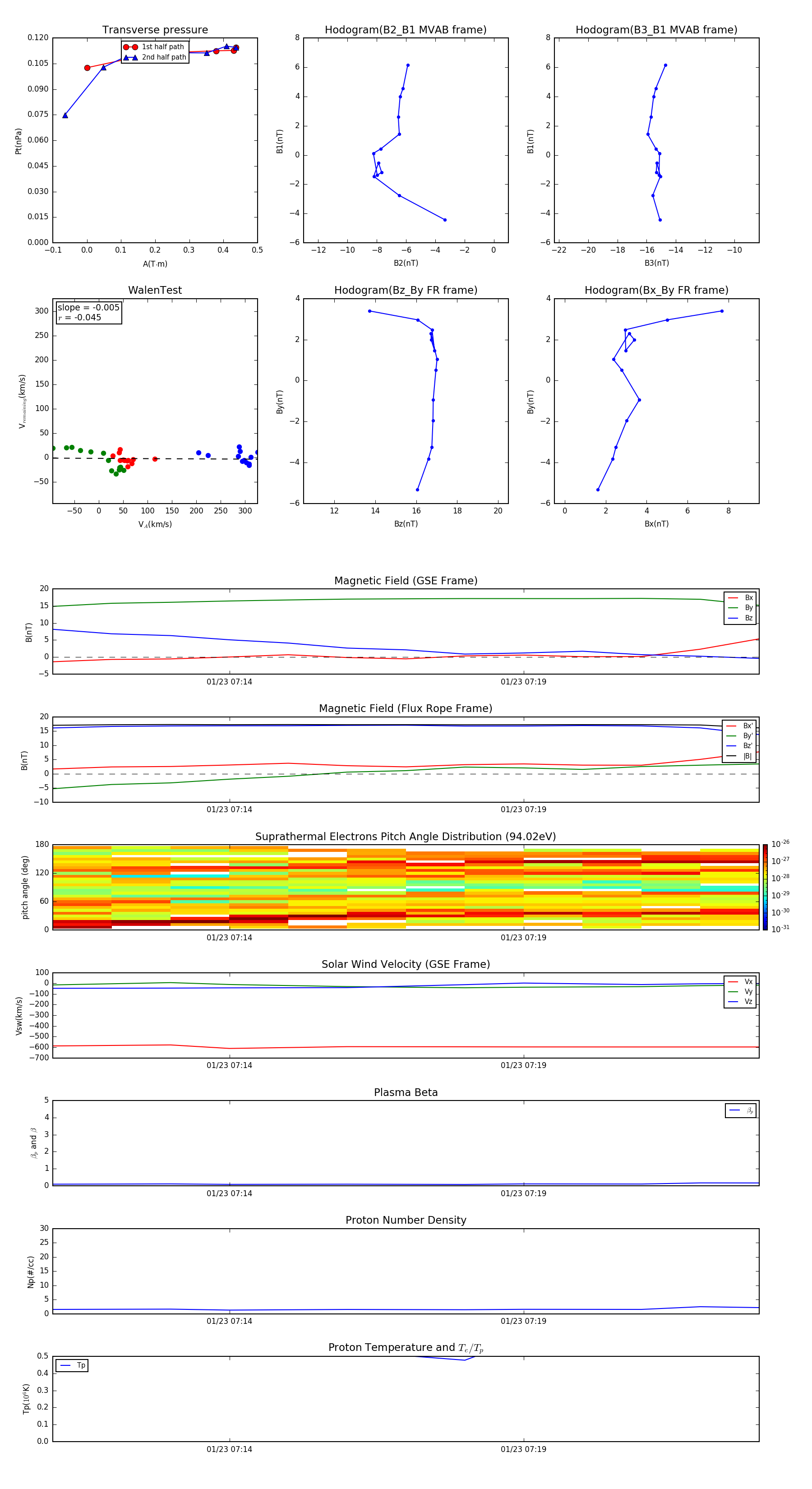This screenshot has width=812, height=1489.
Task: Click red circle at A=0.0 in Transverse pressure
Action: click(87, 68)
